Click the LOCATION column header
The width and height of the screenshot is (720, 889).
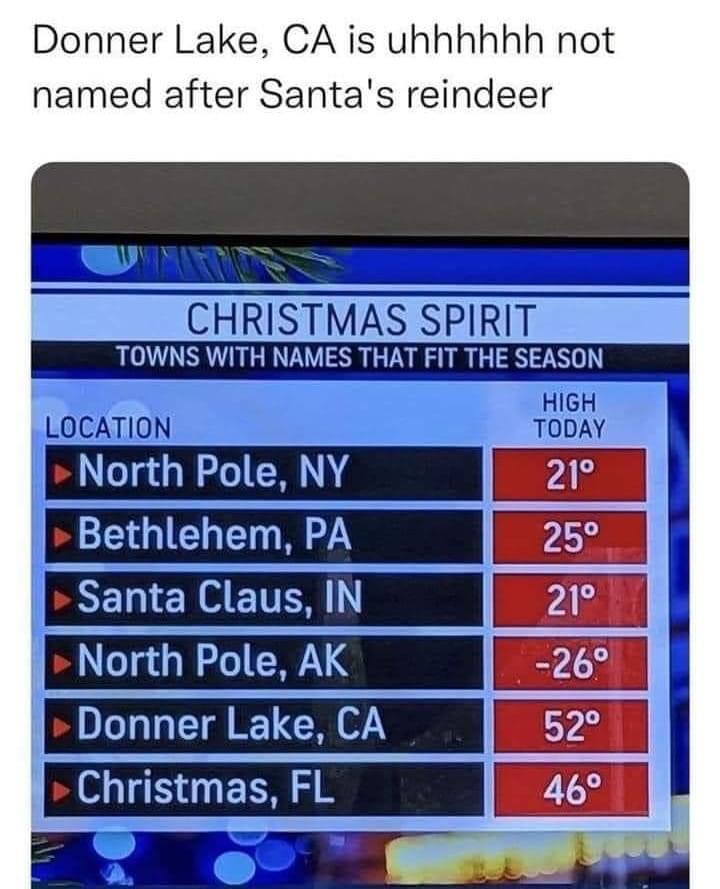coord(108,427)
